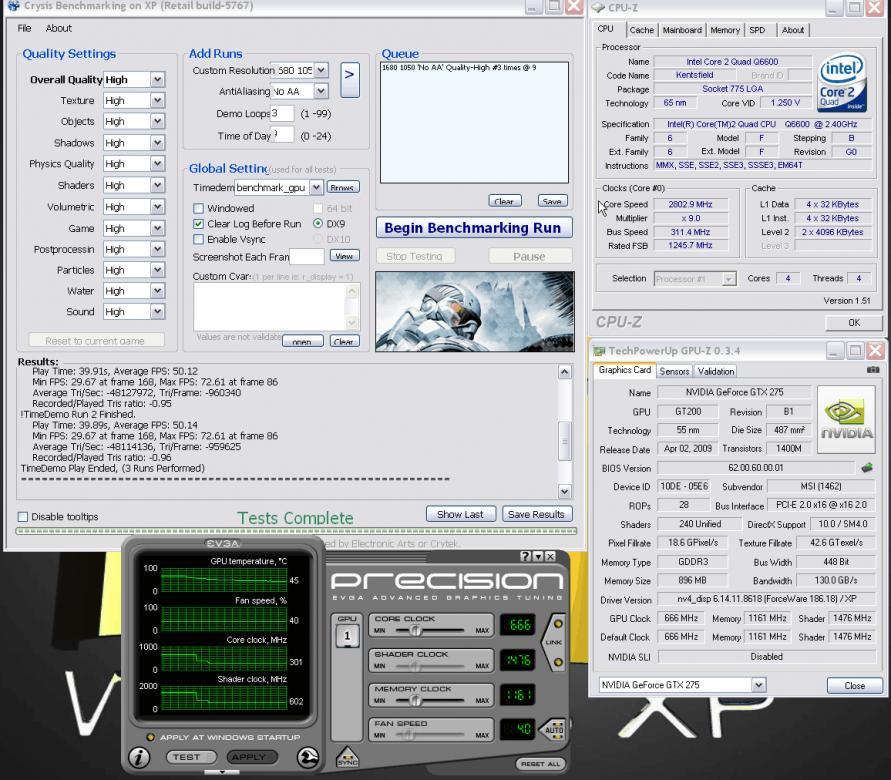Click the Results log scroll-down arrow
This screenshot has height=780, width=891.
564,491
